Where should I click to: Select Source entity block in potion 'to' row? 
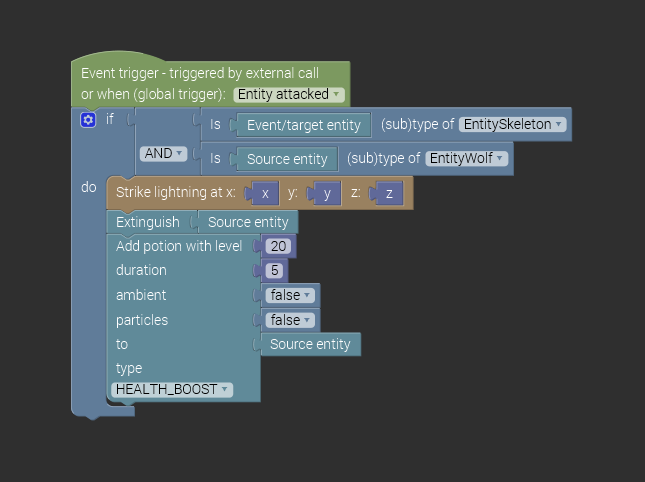[311, 344]
